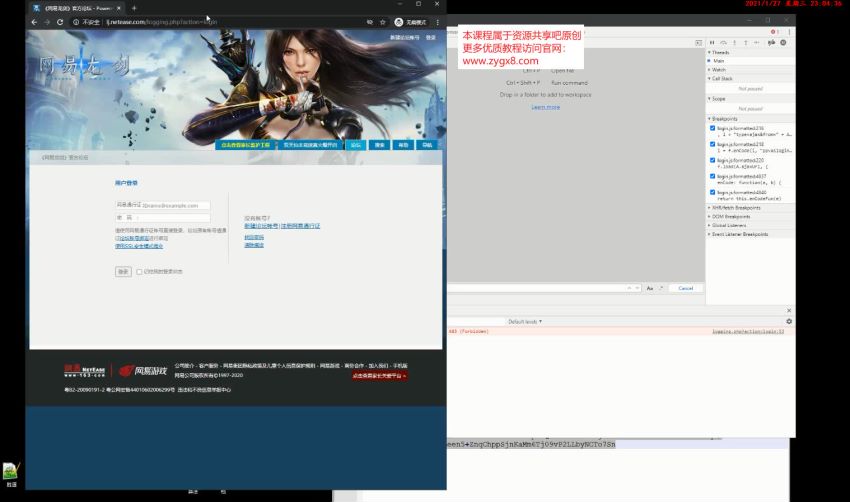Open the incognito profile badge

(410, 22)
